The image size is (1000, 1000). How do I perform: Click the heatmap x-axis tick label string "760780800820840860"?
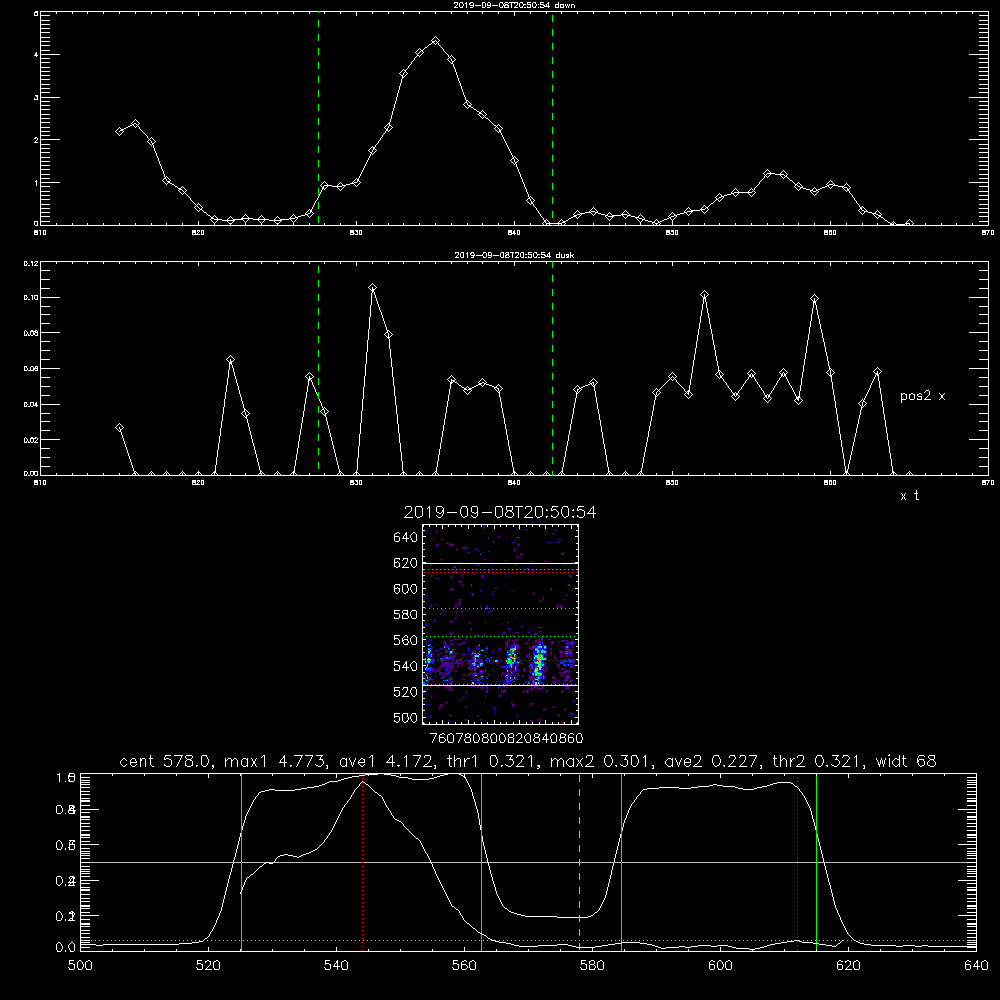click(506, 739)
